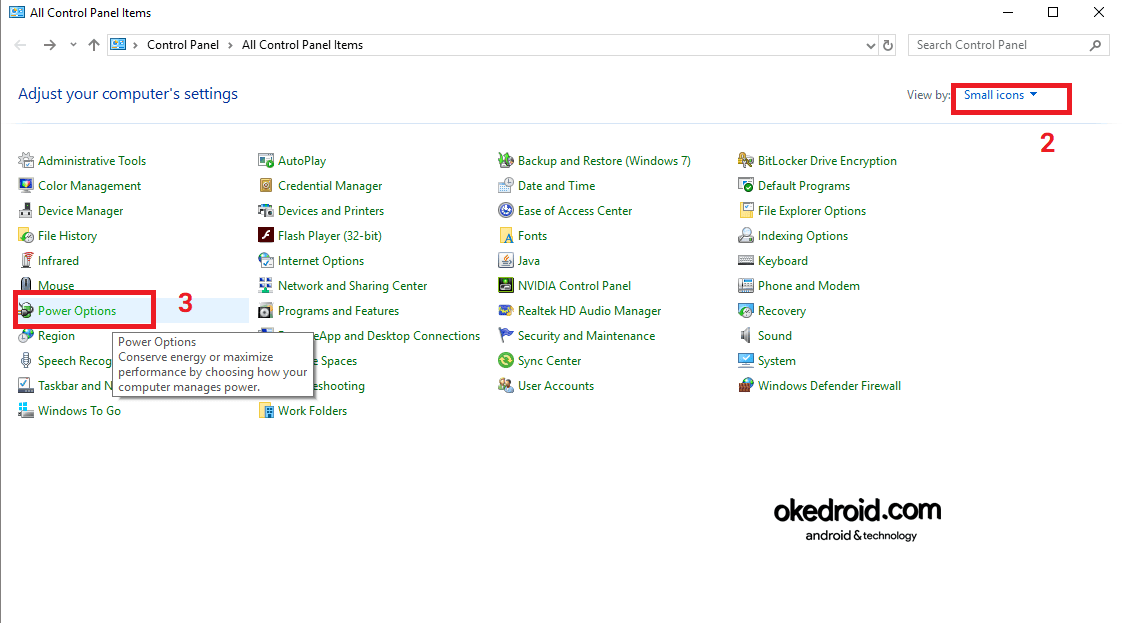
Task: Go back to previous location
Action: [20, 45]
